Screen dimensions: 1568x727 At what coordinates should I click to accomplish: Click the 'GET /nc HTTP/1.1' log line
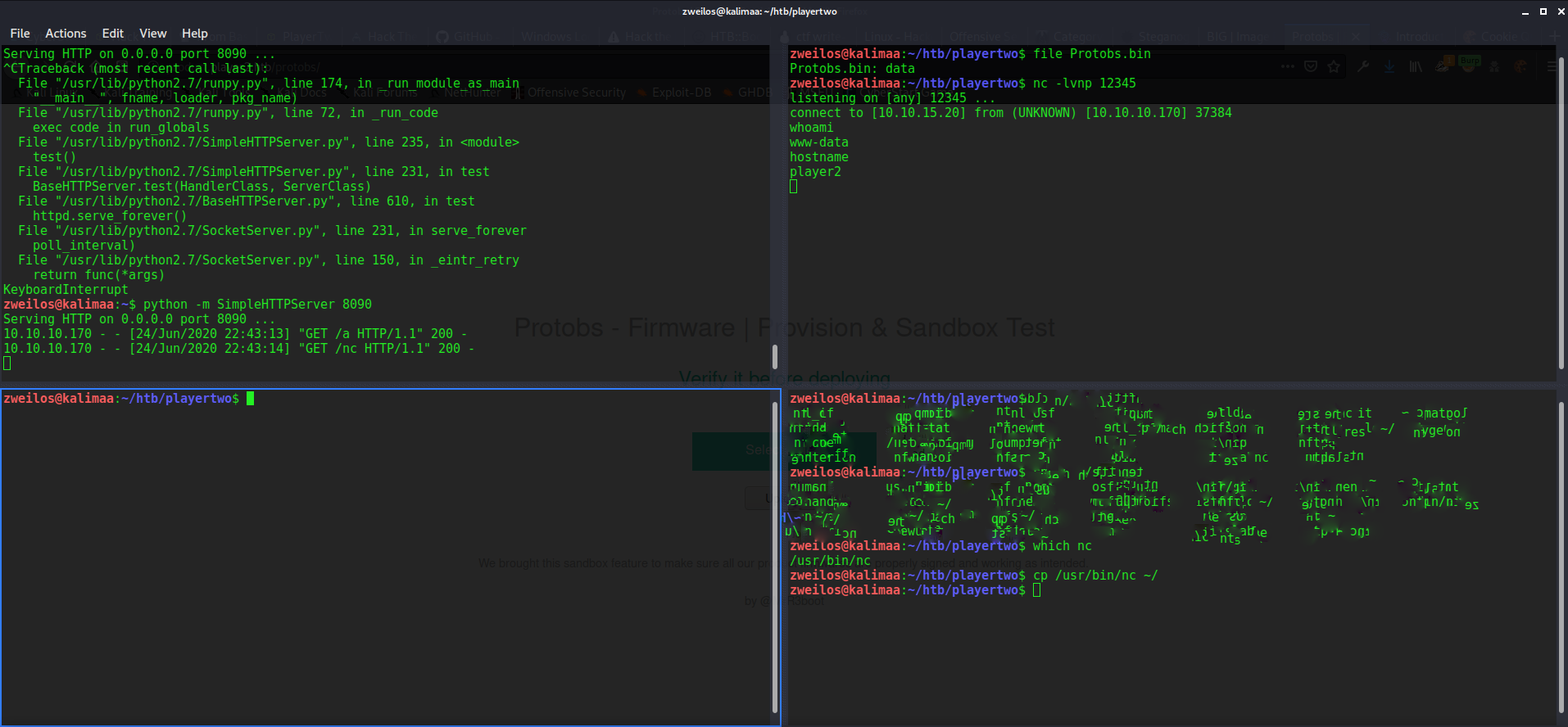click(x=238, y=349)
